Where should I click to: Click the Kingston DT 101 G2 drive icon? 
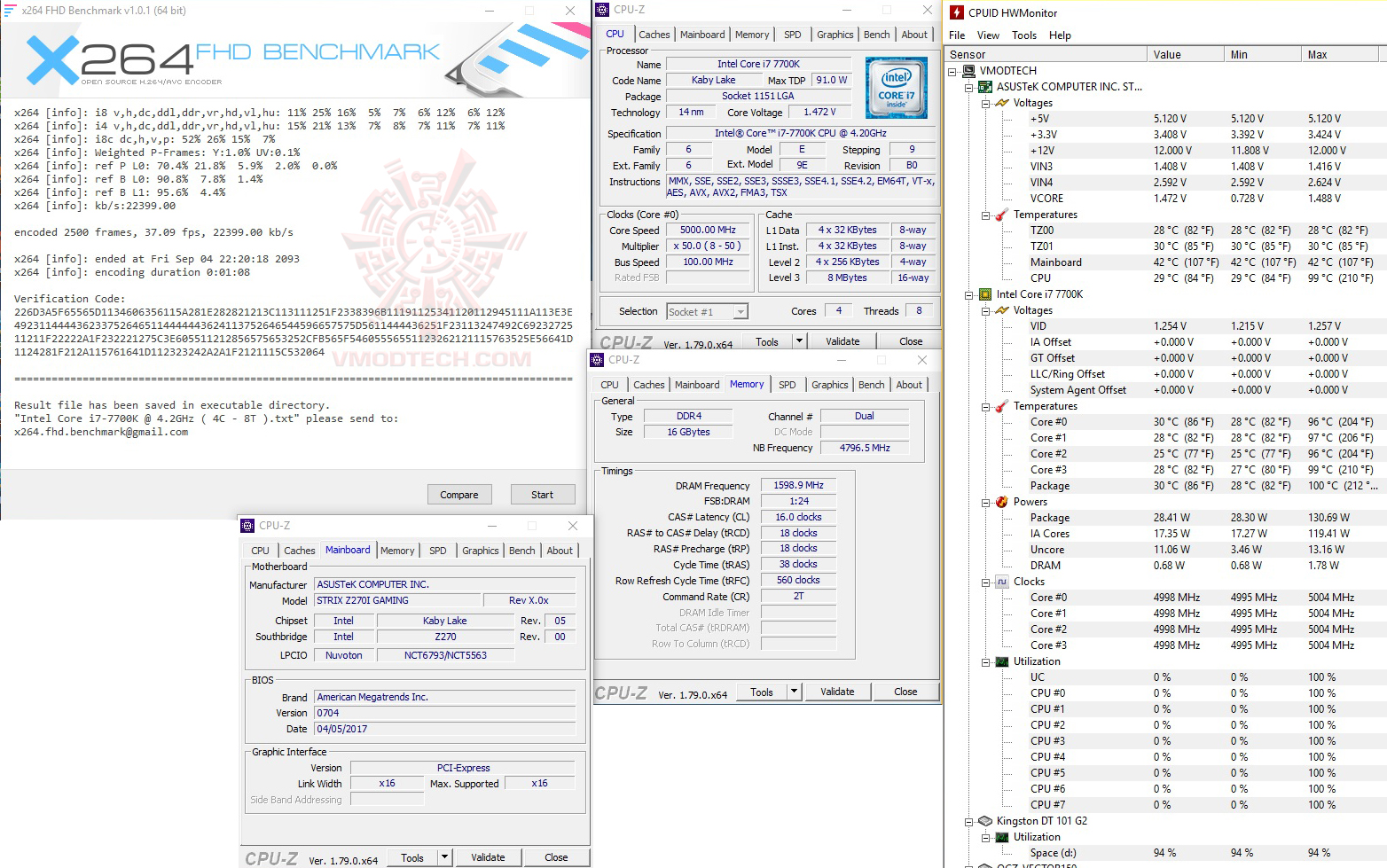pyautogui.click(x=985, y=821)
